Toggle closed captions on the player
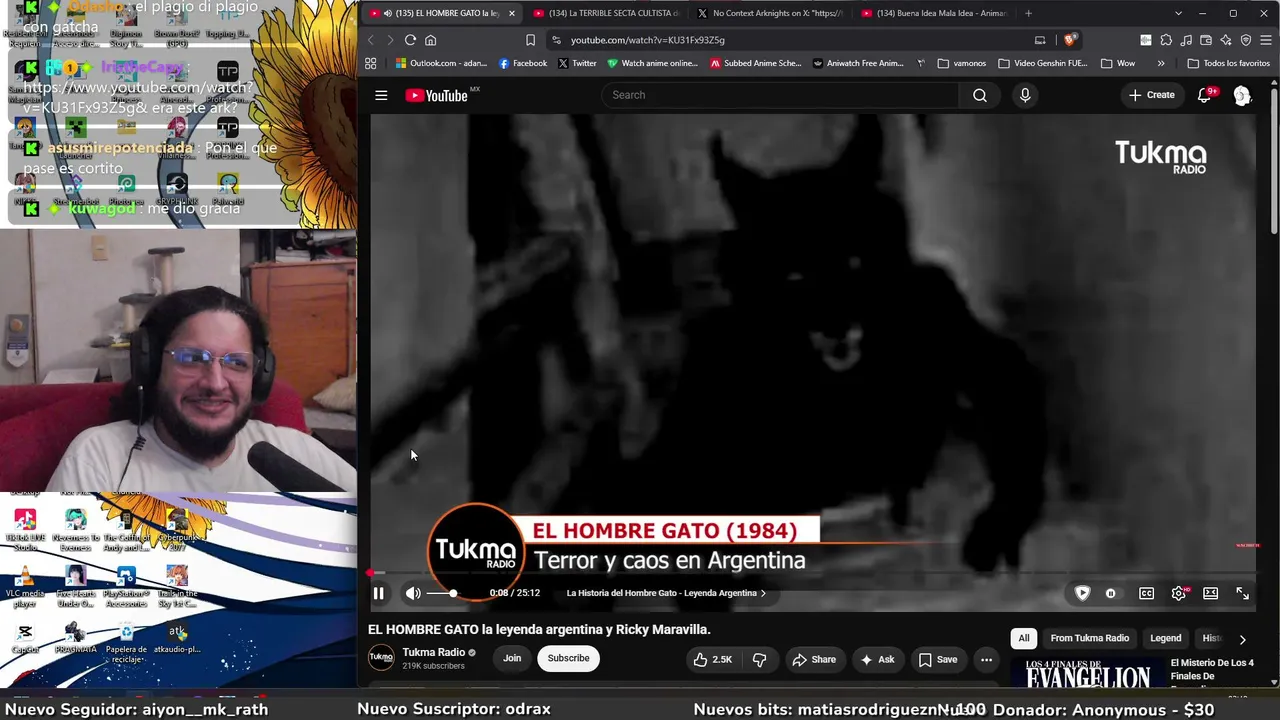1280x720 pixels. (x=1146, y=593)
